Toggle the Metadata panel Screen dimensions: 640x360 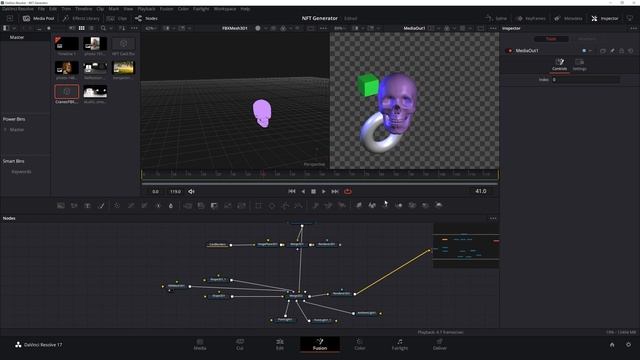coord(569,18)
